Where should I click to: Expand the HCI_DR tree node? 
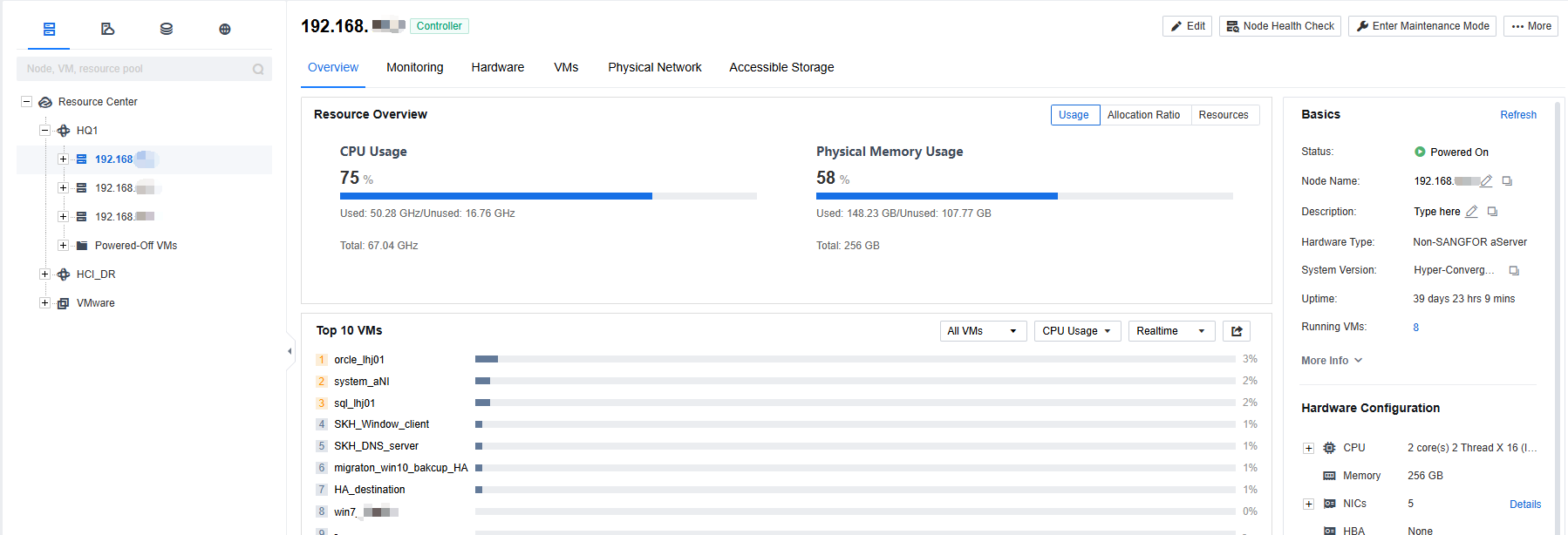pyautogui.click(x=44, y=274)
